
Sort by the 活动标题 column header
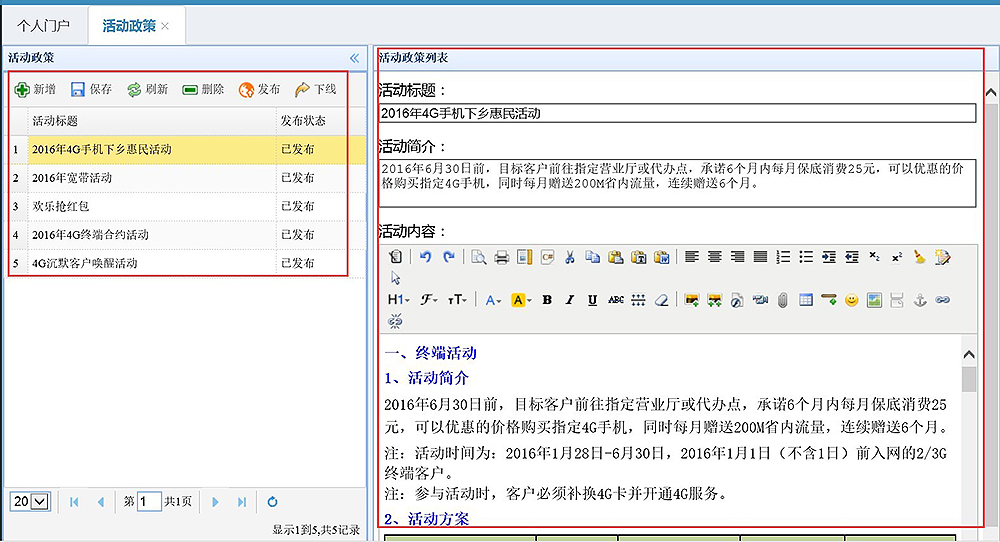click(152, 121)
